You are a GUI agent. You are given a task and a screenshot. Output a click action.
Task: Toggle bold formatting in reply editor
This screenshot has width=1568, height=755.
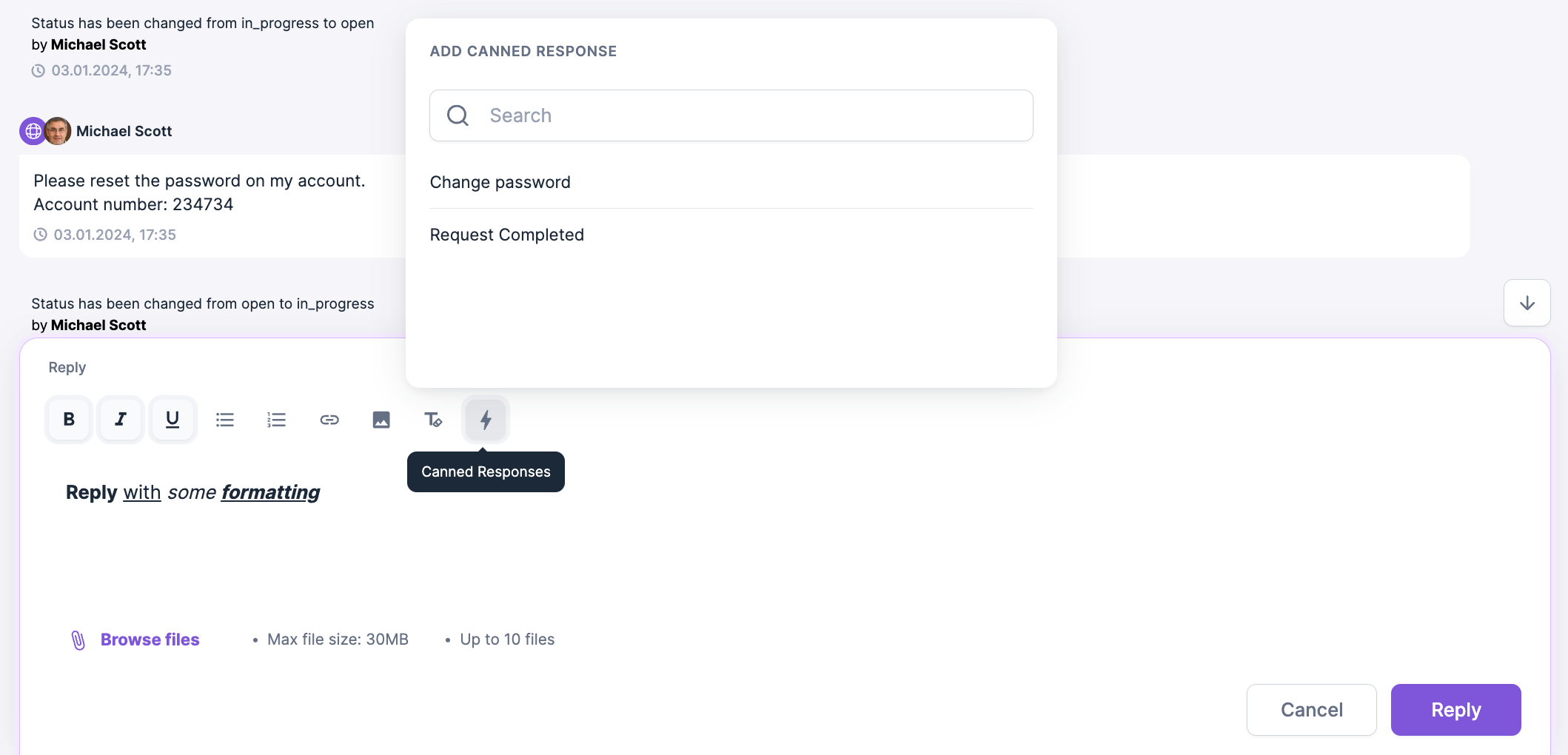point(69,420)
